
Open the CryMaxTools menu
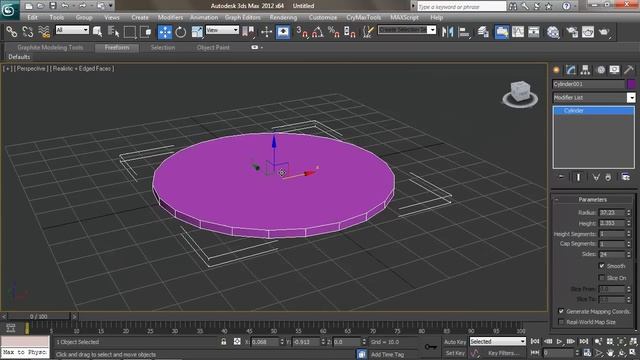click(363, 18)
